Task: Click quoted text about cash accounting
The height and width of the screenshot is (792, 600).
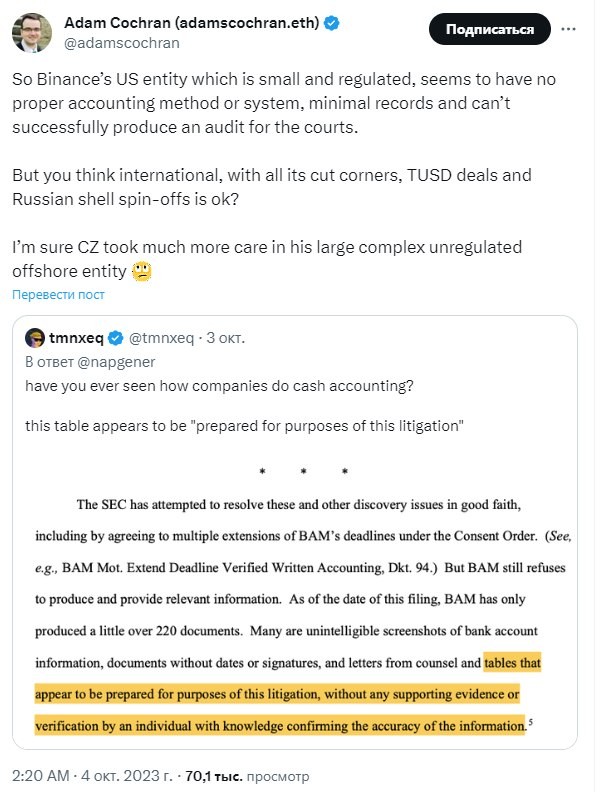Action: [x=219, y=386]
